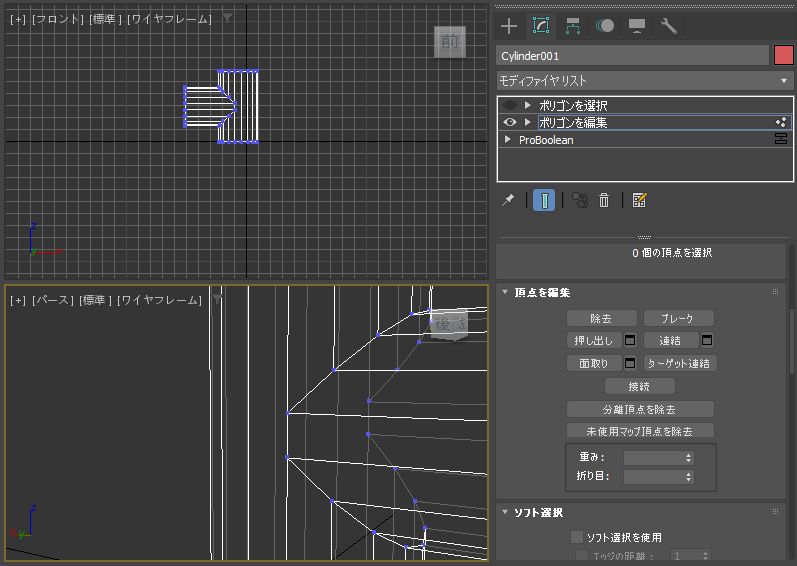Click the 除去 button

[x=601, y=318]
